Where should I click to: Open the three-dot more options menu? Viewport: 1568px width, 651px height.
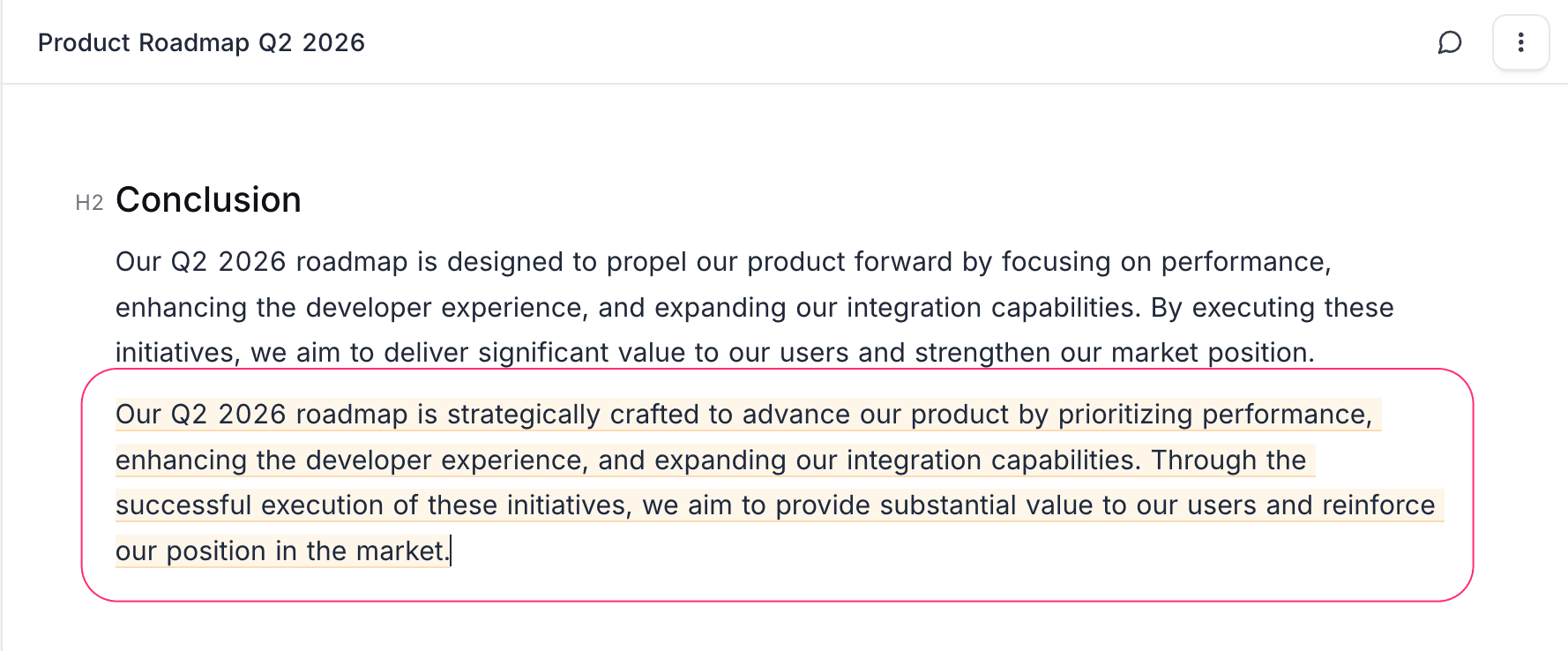point(1520,42)
